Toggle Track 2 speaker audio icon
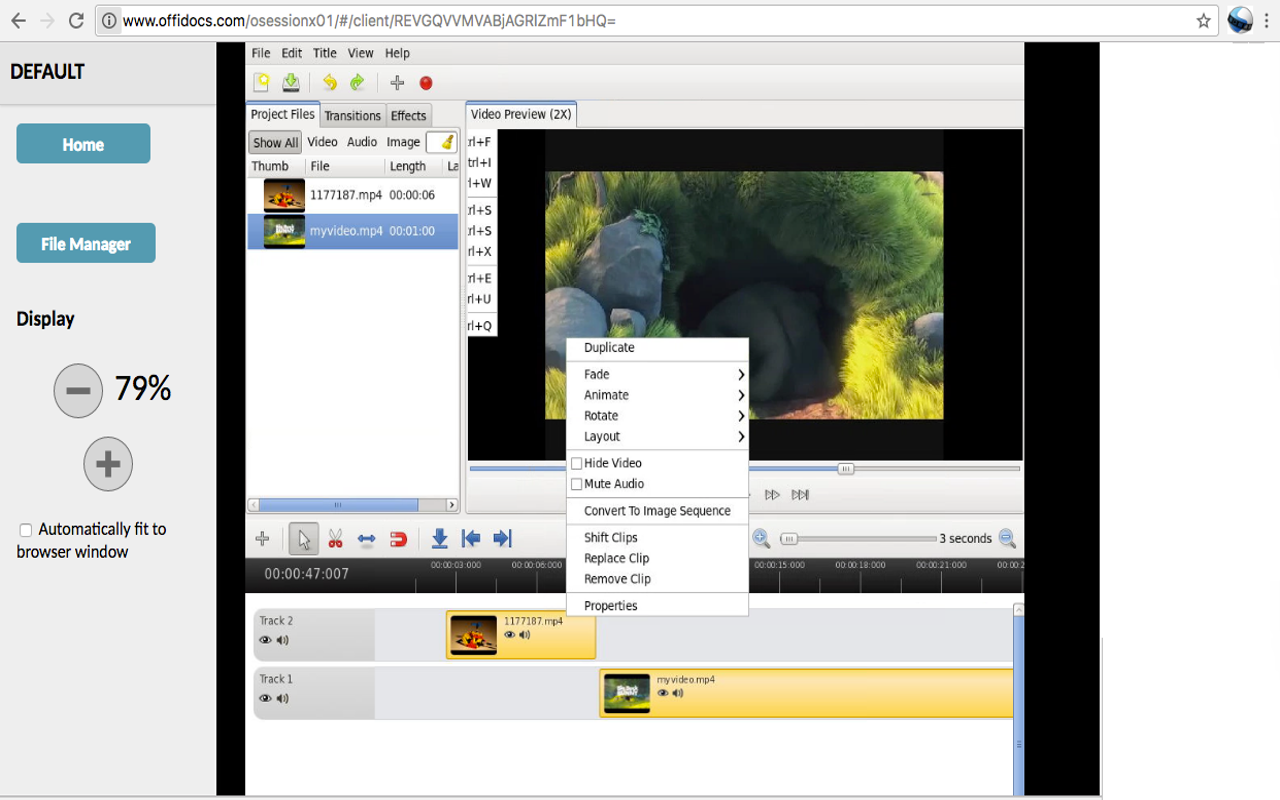 tap(283, 640)
